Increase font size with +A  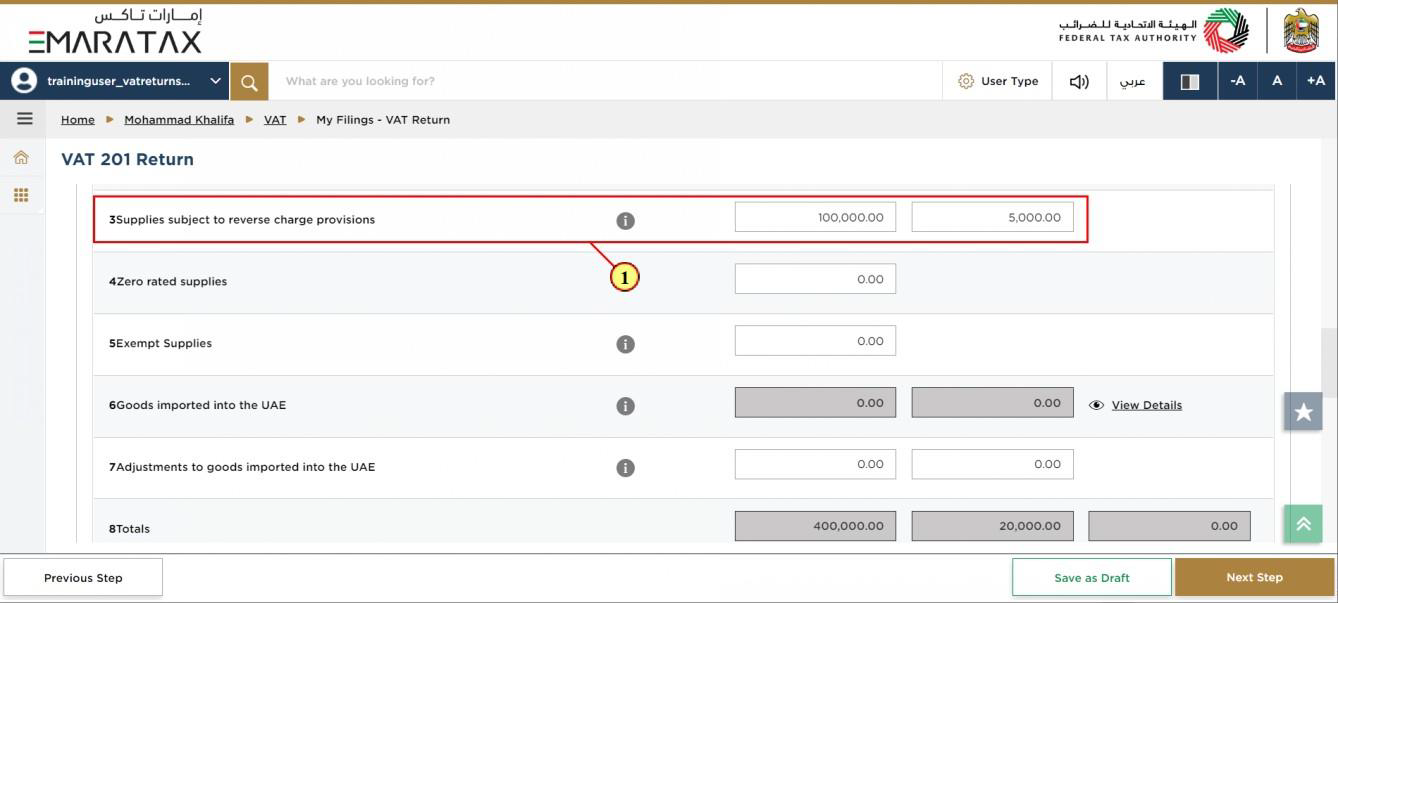1316,81
